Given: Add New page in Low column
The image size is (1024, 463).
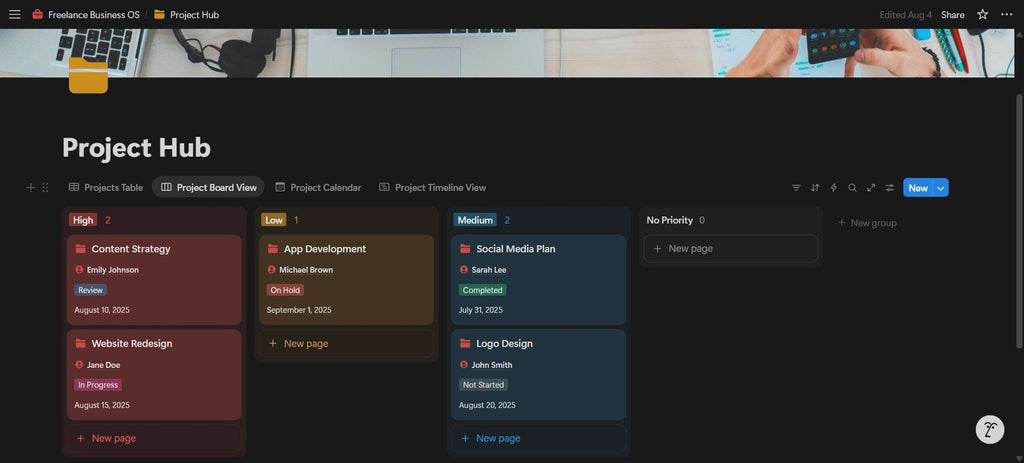Looking at the screenshot, I should (x=346, y=343).
